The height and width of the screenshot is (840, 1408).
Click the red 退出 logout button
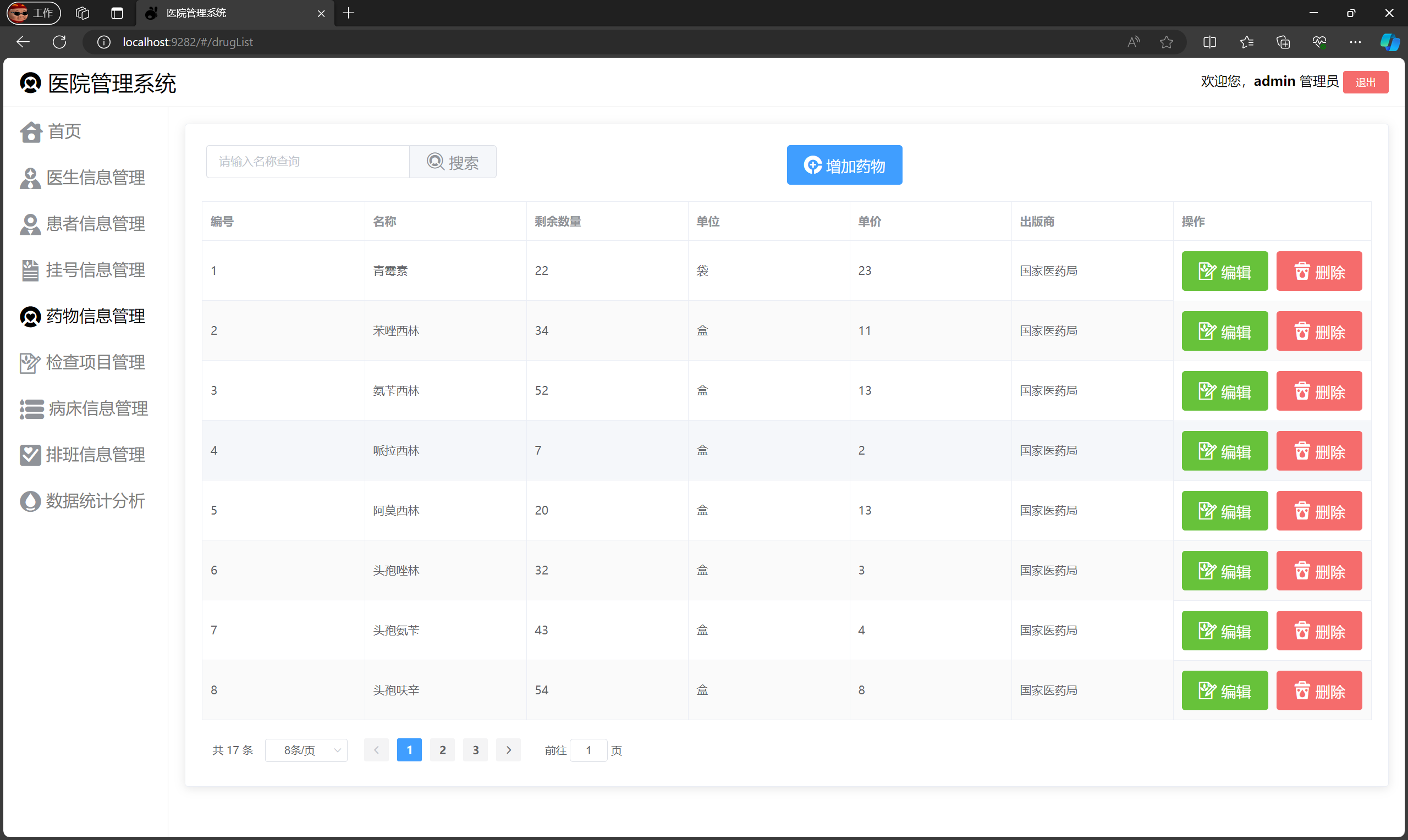click(x=1365, y=82)
